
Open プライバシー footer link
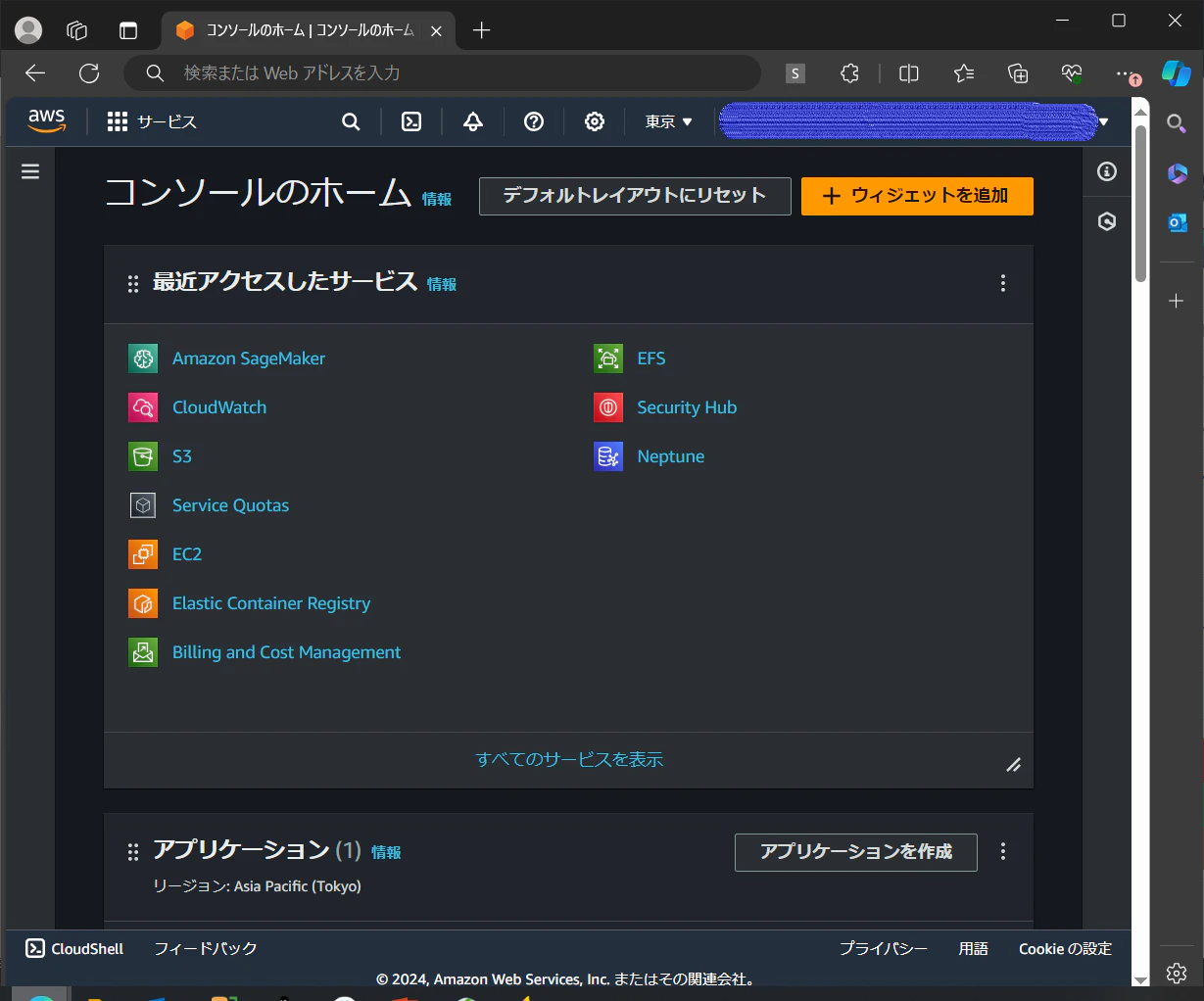point(884,948)
